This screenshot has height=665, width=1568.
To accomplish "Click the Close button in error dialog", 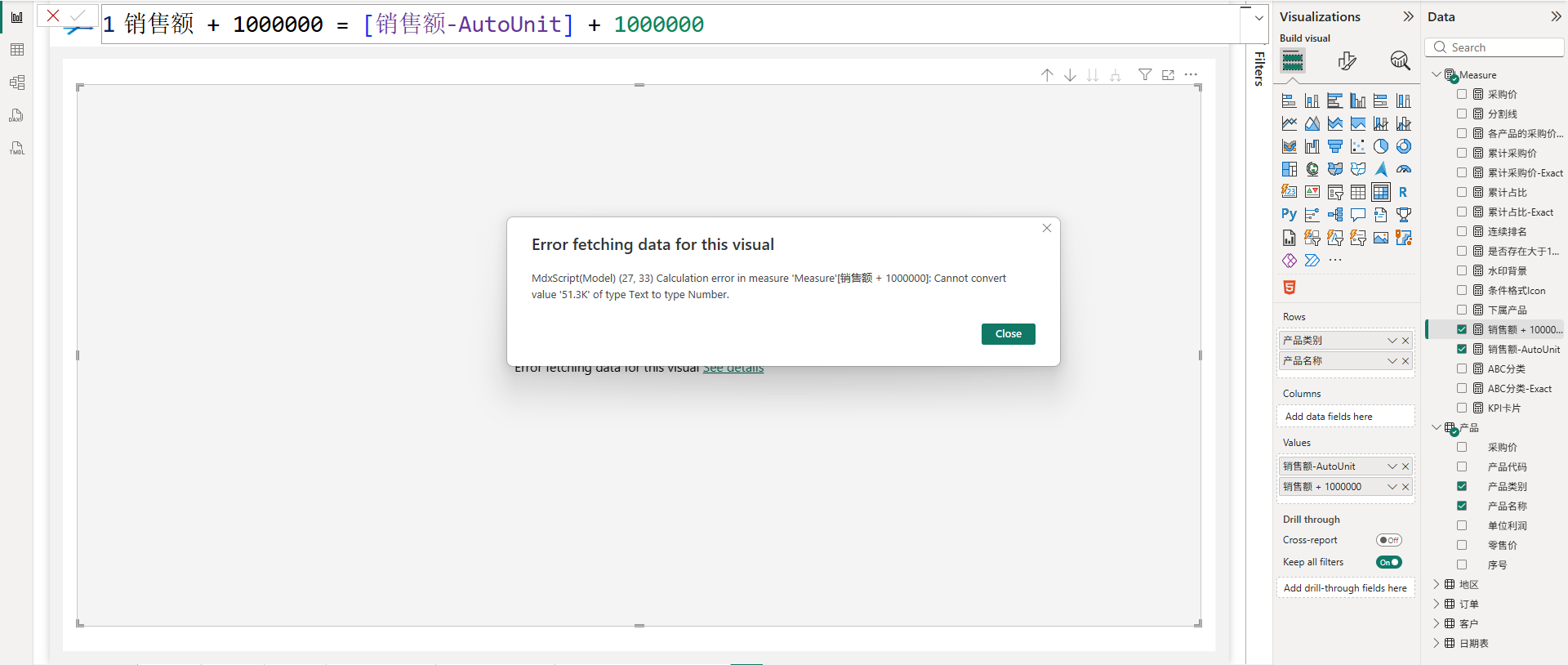I will pyautogui.click(x=1008, y=334).
